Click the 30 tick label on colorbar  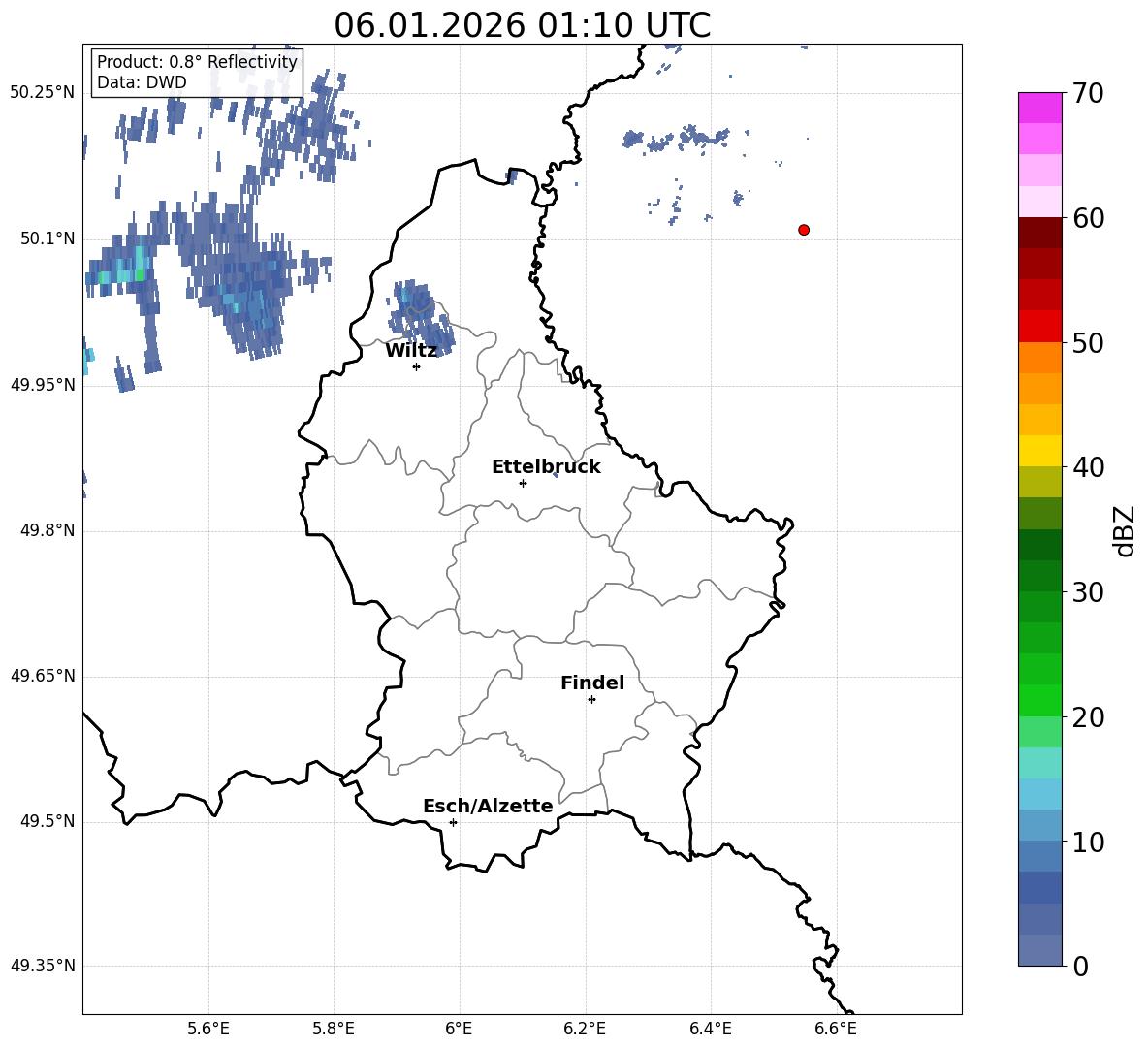[1088, 592]
